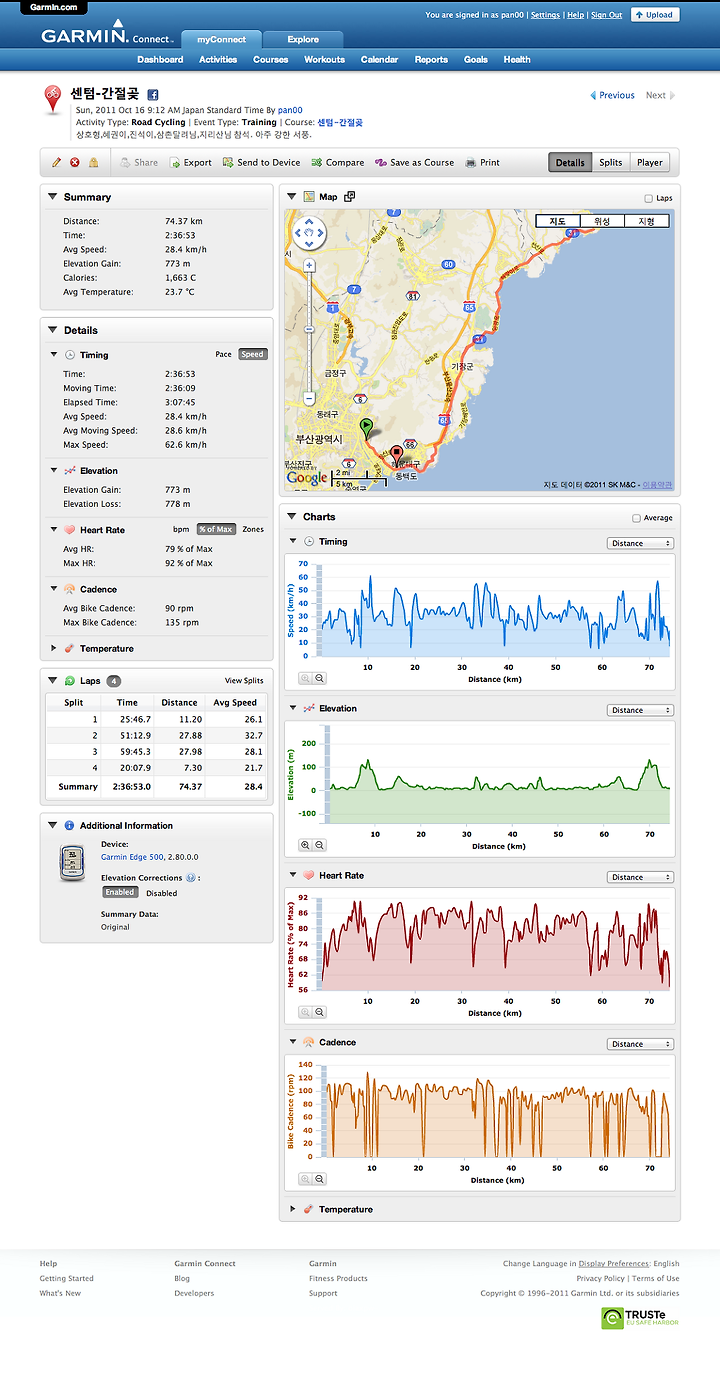
Task: Click the TRUSTe certification badge
Action: pyautogui.click(x=641, y=1318)
